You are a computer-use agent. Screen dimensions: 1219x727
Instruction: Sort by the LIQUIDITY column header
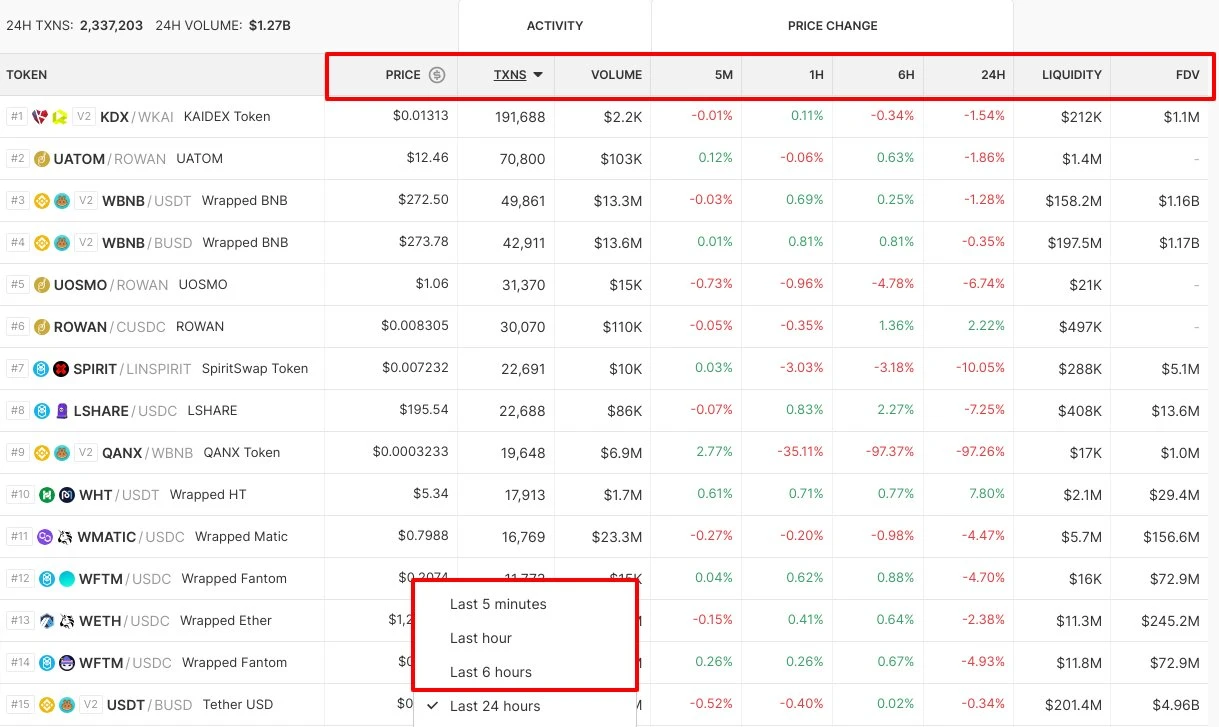(x=1072, y=75)
